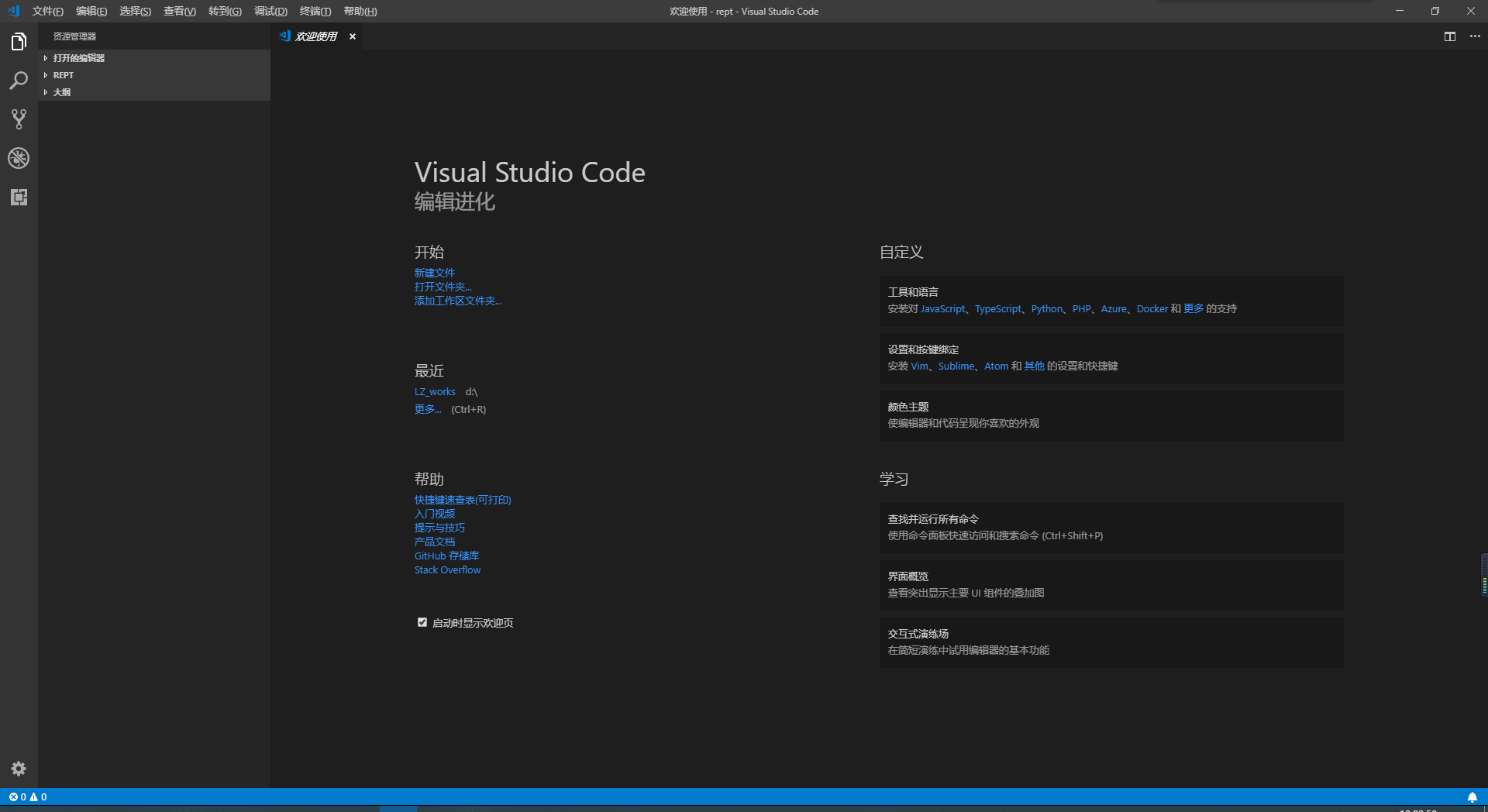Click the 新建文件 link

pyautogui.click(x=434, y=273)
